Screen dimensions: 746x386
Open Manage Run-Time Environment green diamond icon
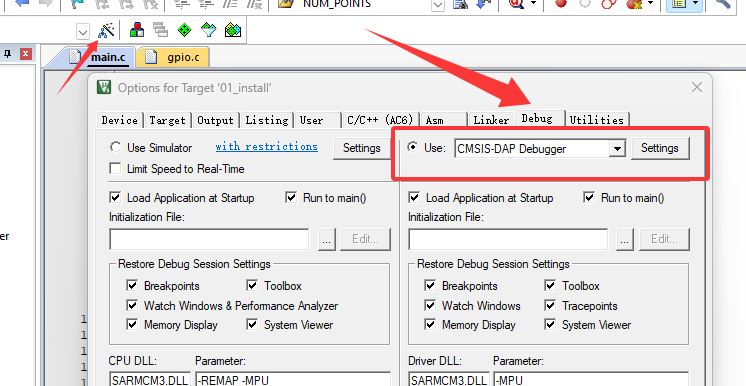185,30
